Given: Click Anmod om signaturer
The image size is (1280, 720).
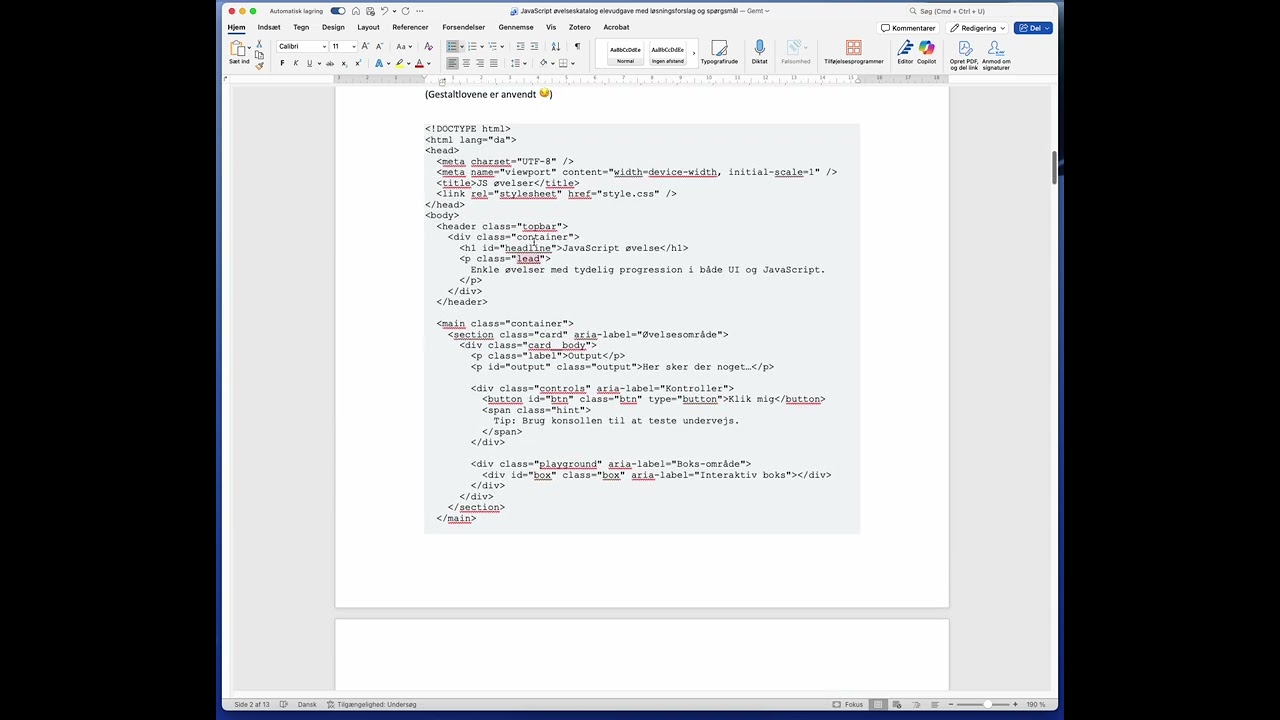Looking at the screenshot, I should coord(996,56).
